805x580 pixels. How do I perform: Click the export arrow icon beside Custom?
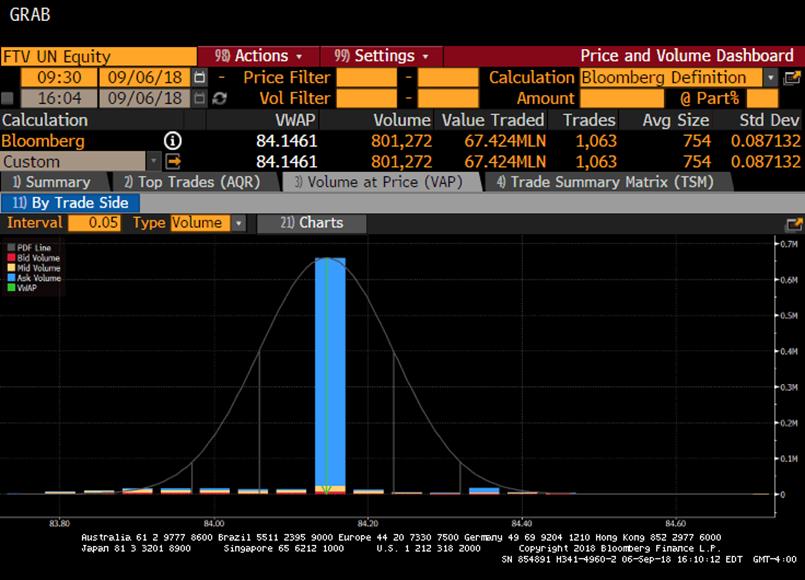[172, 161]
